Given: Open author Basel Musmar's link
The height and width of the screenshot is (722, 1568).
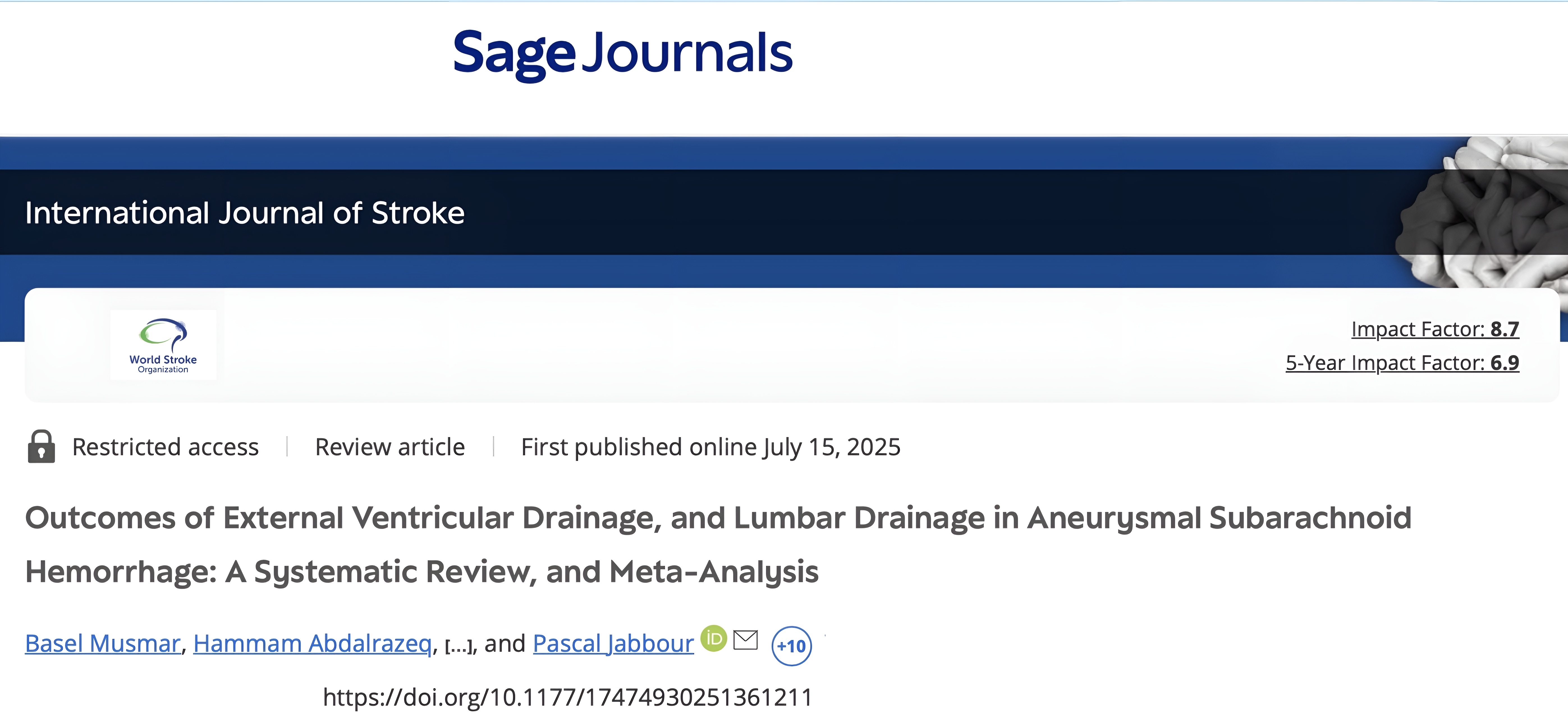Looking at the screenshot, I should point(103,643).
